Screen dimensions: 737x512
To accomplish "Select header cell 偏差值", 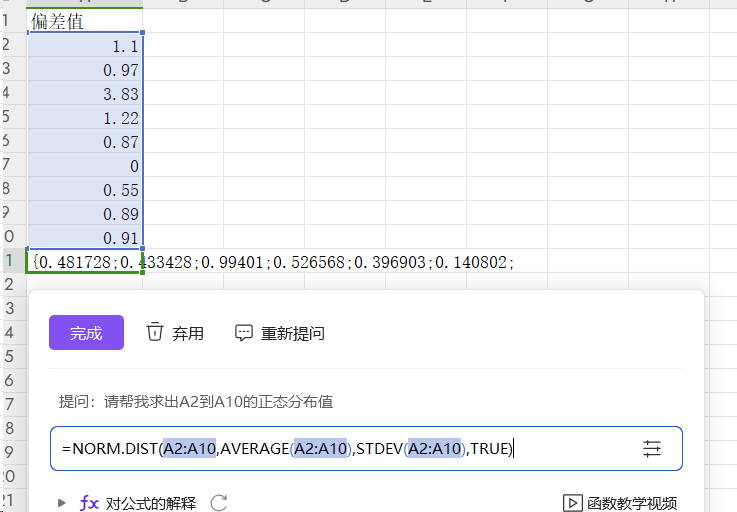I will pyautogui.click(x=85, y=21).
